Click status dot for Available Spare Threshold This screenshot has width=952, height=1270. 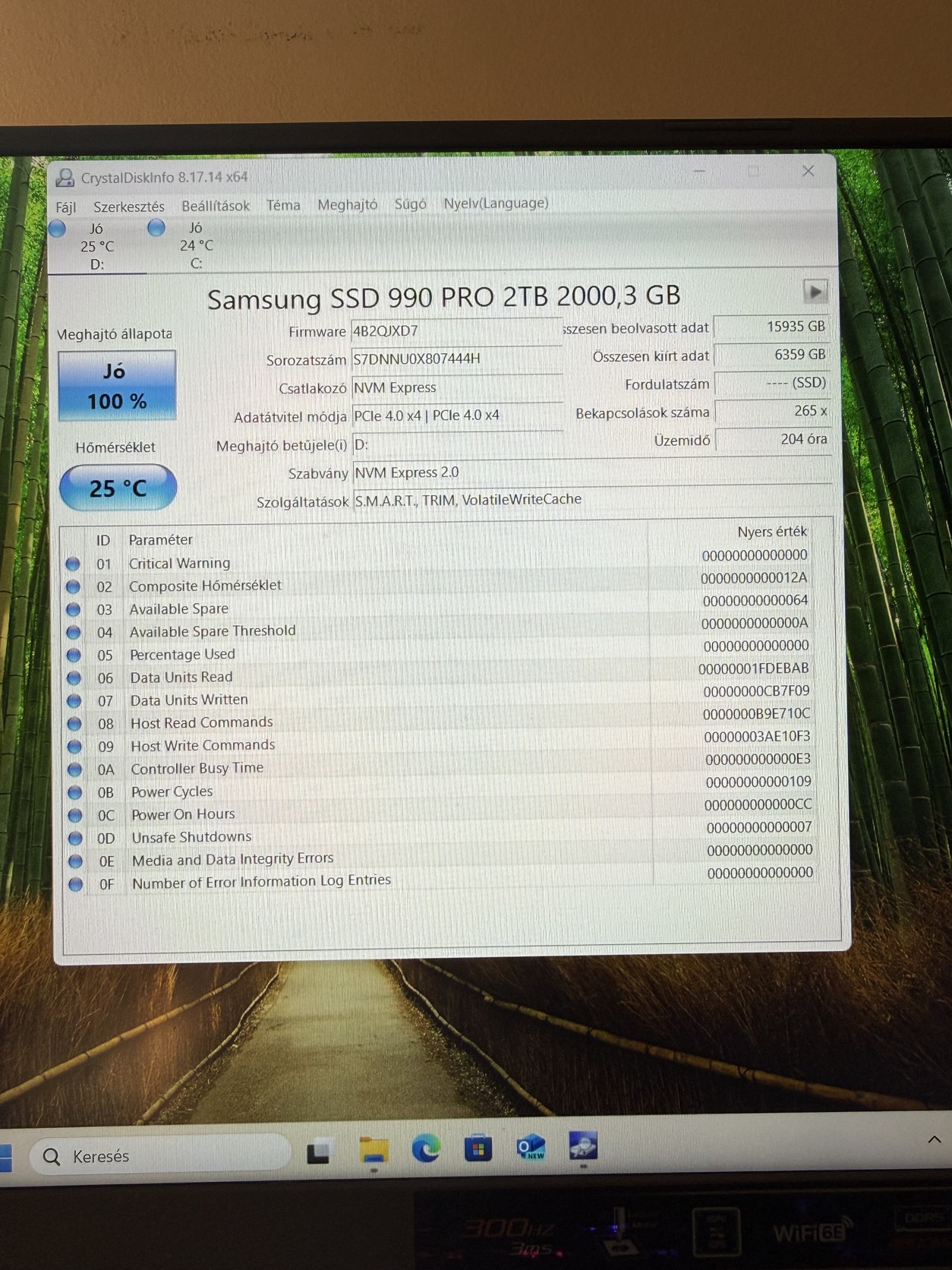pos(74,632)
